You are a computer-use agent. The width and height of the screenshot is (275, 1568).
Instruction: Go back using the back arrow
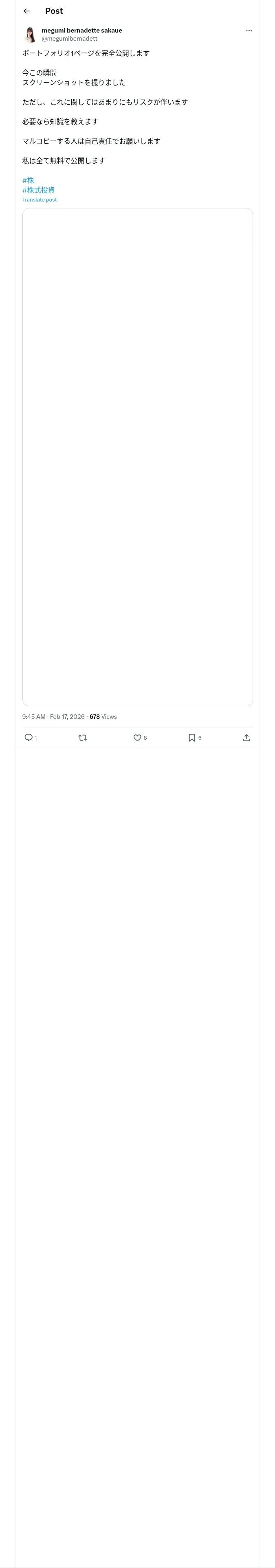26,11
